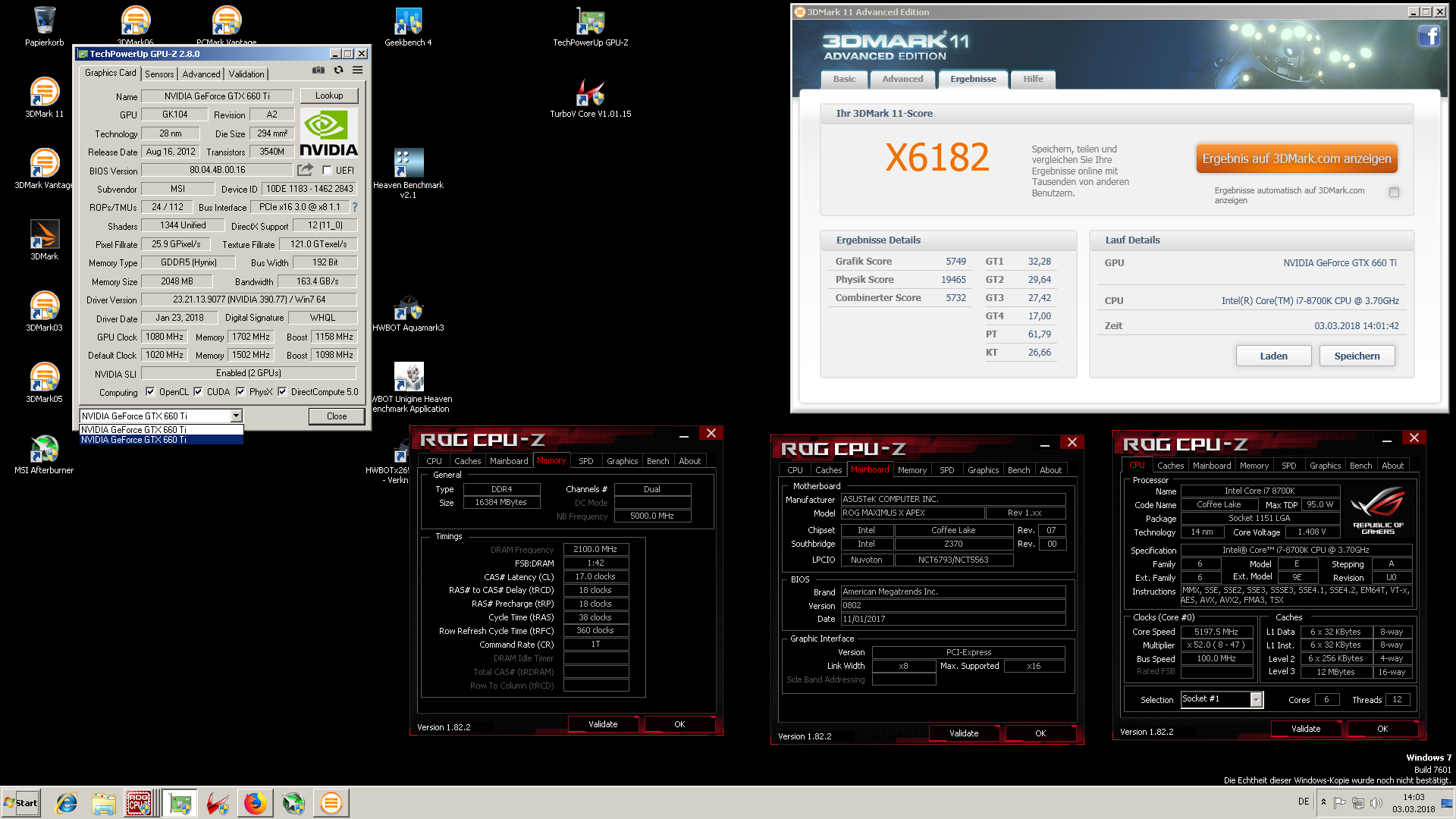Open the Caches tab in the processor CPU-Z window
The height and width of the screenshot is (819, 1456).
(1170, 466)
